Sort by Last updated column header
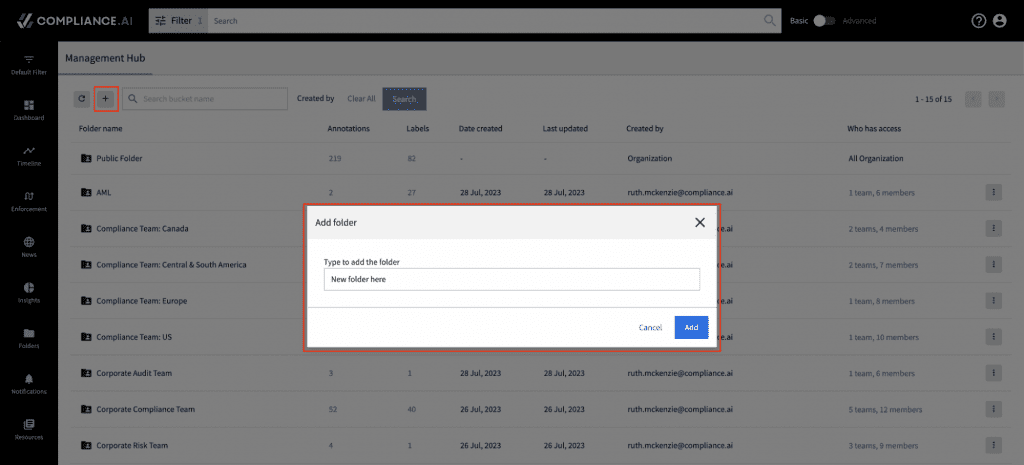 565,129
